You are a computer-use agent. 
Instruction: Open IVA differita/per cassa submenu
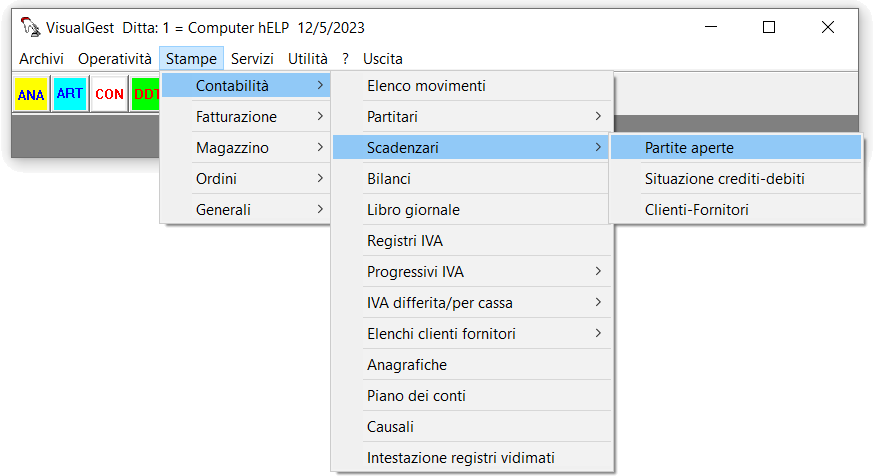coord(473,303)
